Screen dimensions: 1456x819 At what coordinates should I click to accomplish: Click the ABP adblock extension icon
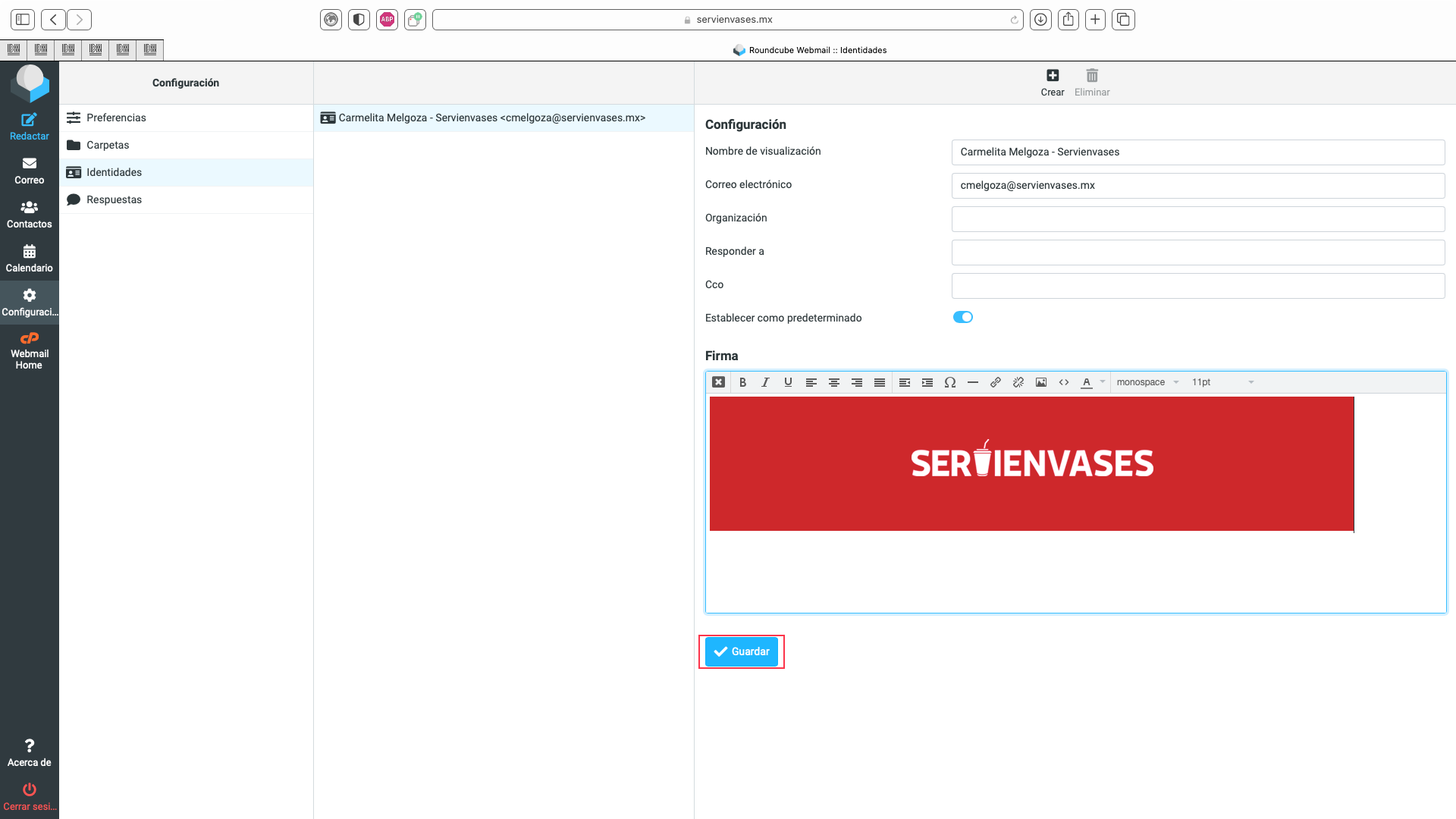[387, 20]
